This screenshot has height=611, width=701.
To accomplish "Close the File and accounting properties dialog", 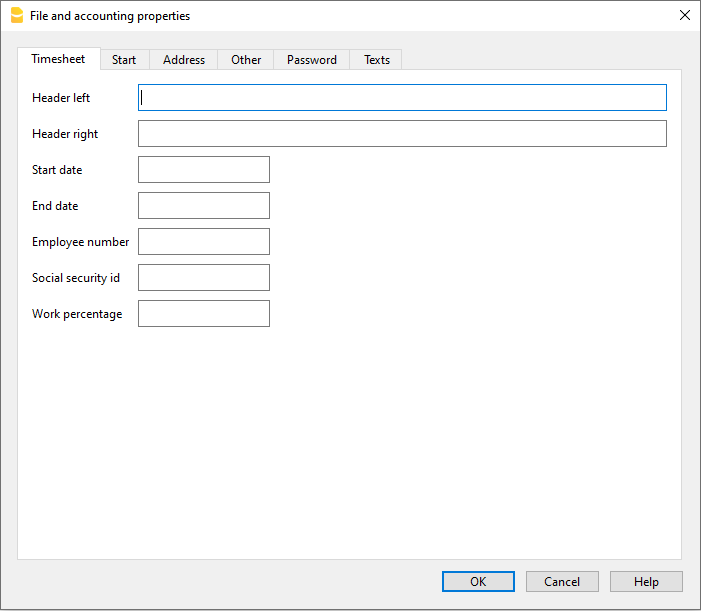I will [684, 15].
